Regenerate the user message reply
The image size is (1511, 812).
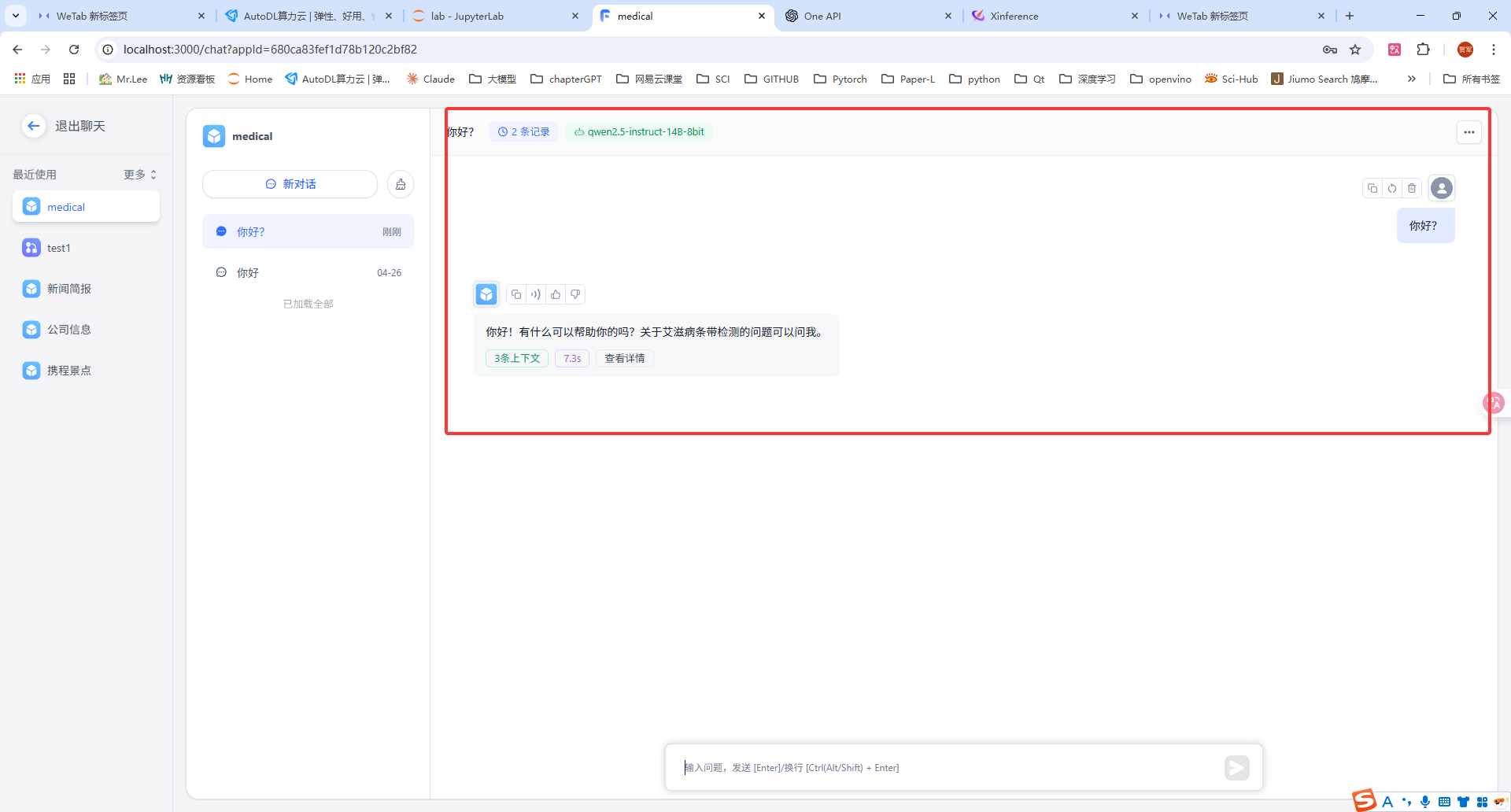[1392, 188]
